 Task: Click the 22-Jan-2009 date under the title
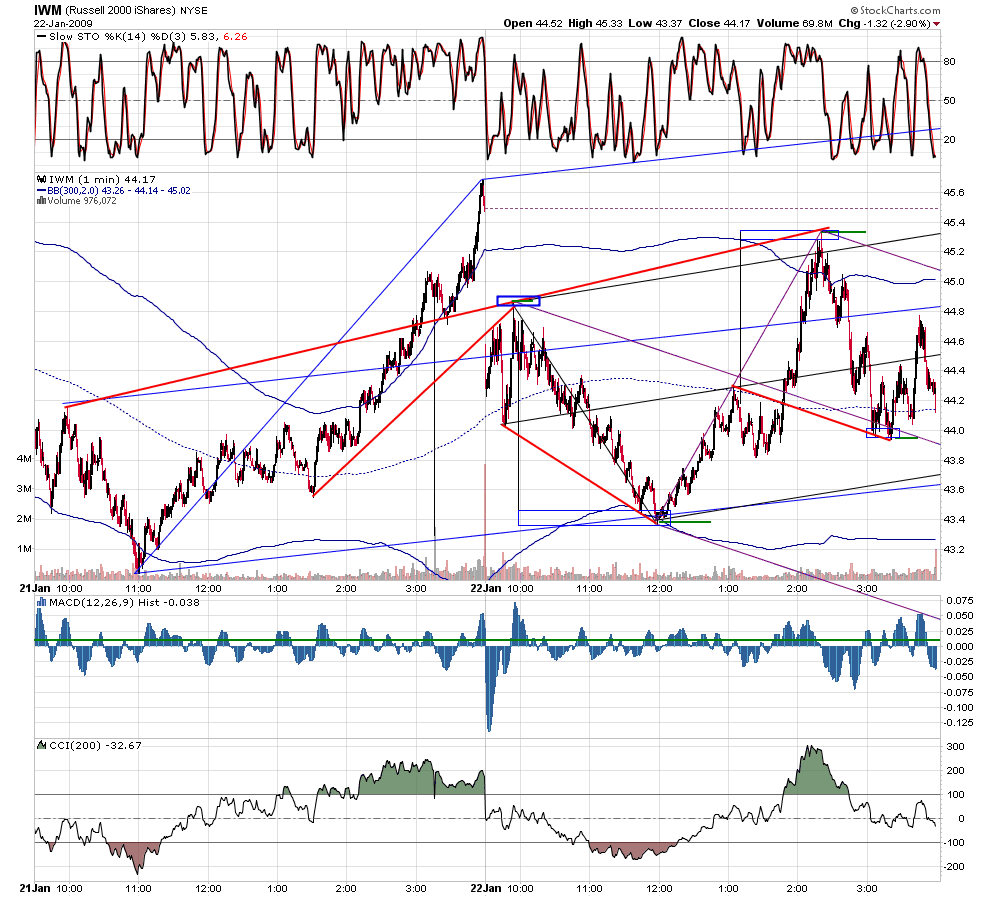point(63,23)
